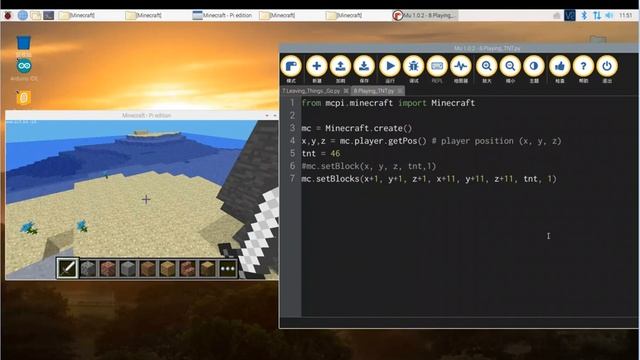Open the web browser globe icon in taskbar
Viewport: 640px width, 360px height.
click(22, 15)
